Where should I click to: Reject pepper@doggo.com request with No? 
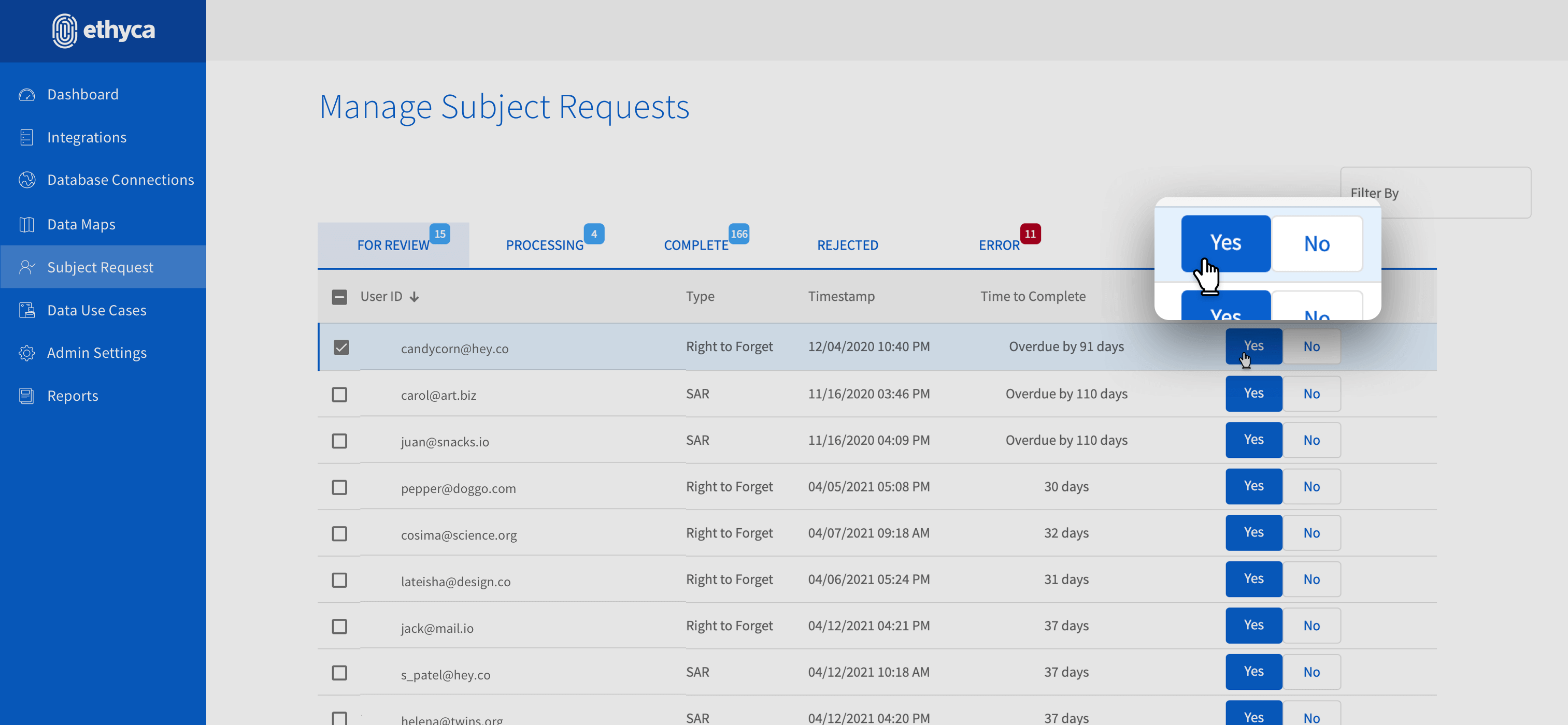tap(1311, 487)
